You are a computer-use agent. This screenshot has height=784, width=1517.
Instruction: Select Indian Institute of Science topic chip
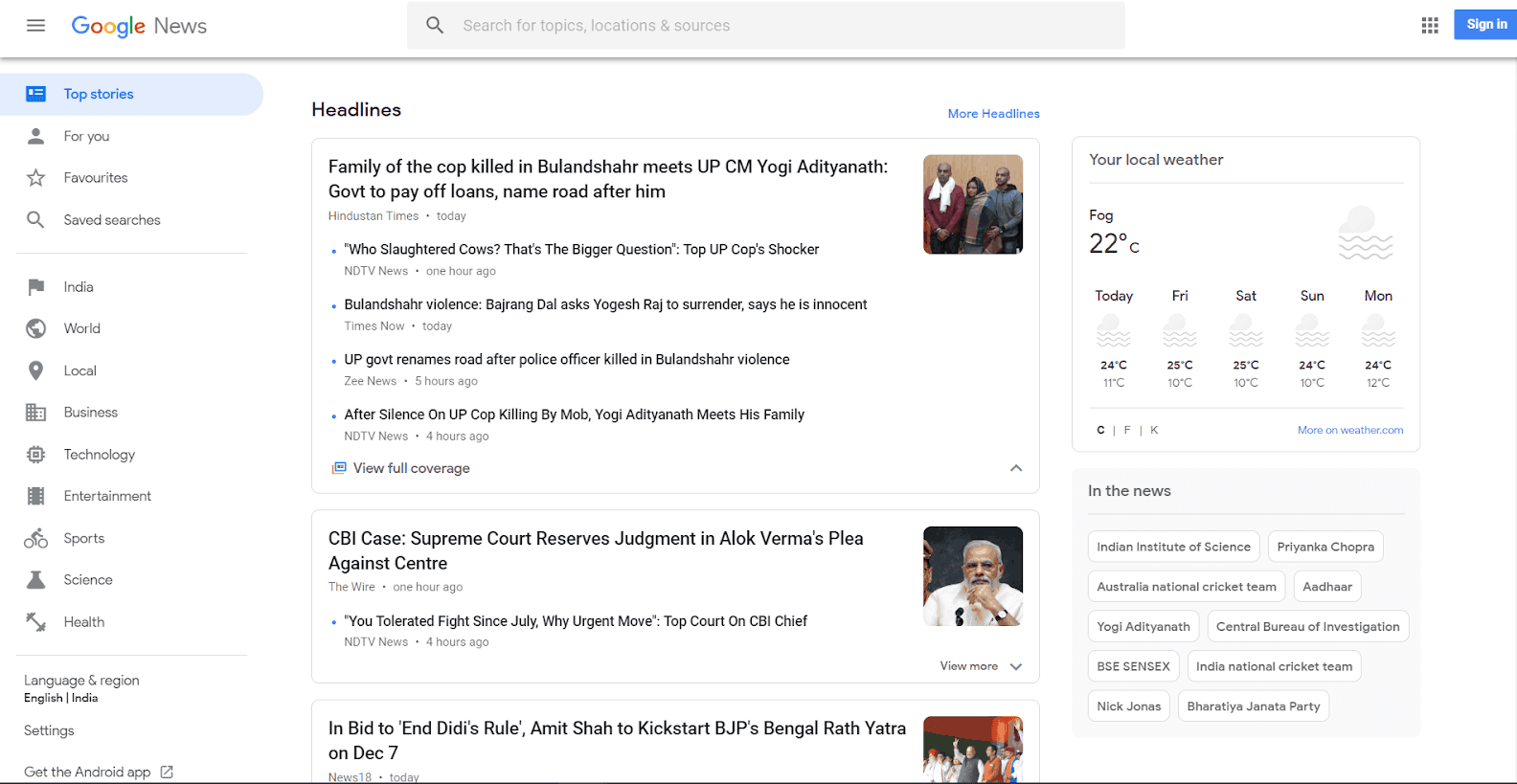tap(1173, 547)
